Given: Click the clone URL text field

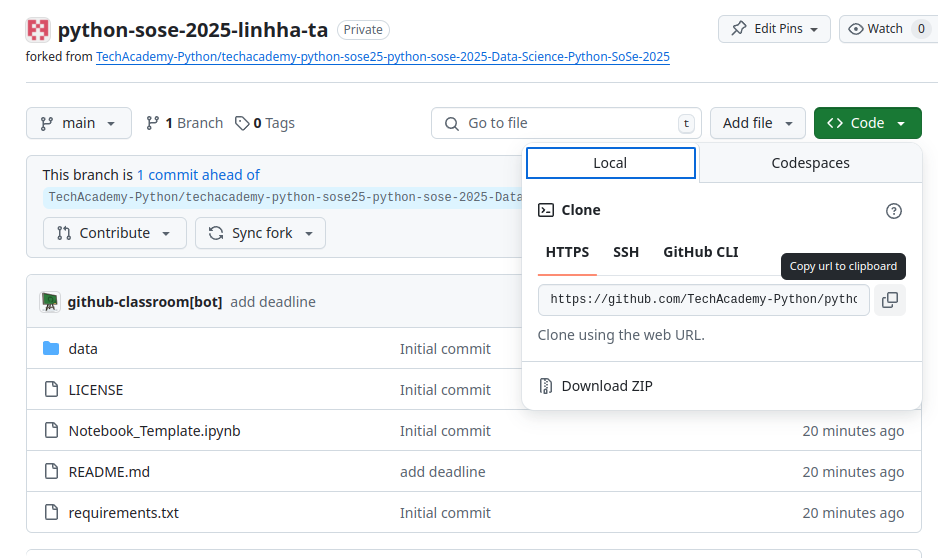Looking at the screenshot, I should 703,300.
